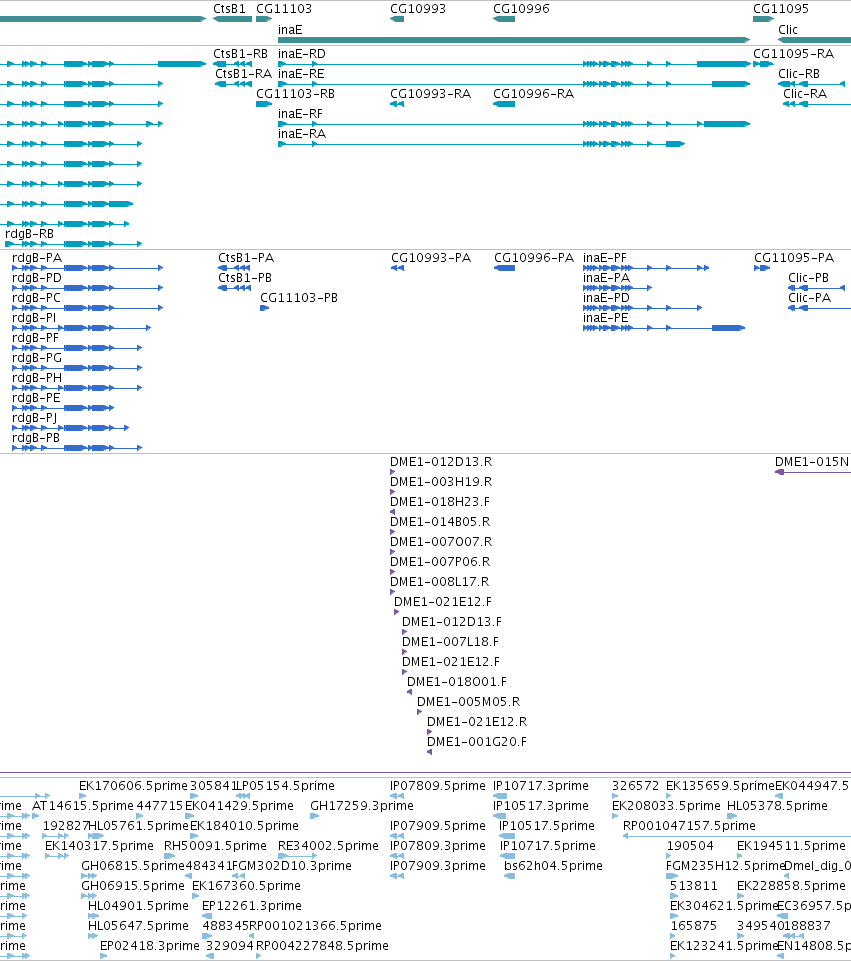The height and width of the screenshot is (961, 851).
Task: Click transcript inaE-RE
Action: [x=301, y=74]
